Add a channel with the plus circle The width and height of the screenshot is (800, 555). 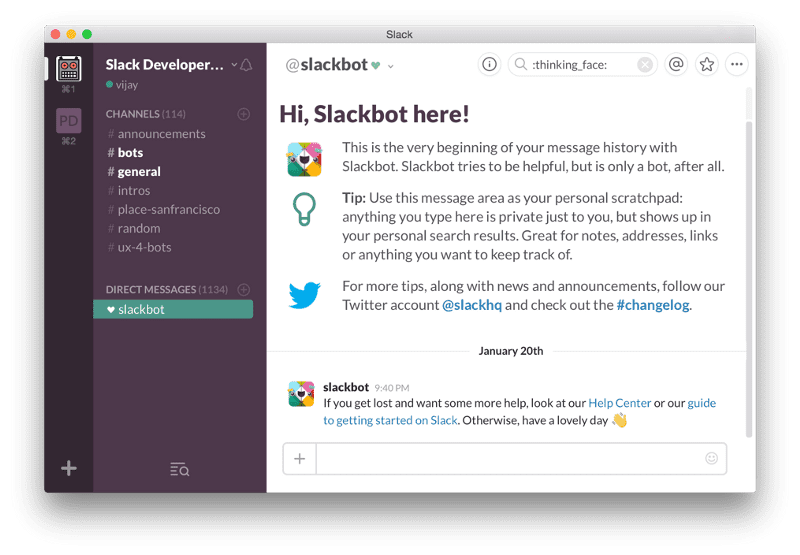pos(243,114)
